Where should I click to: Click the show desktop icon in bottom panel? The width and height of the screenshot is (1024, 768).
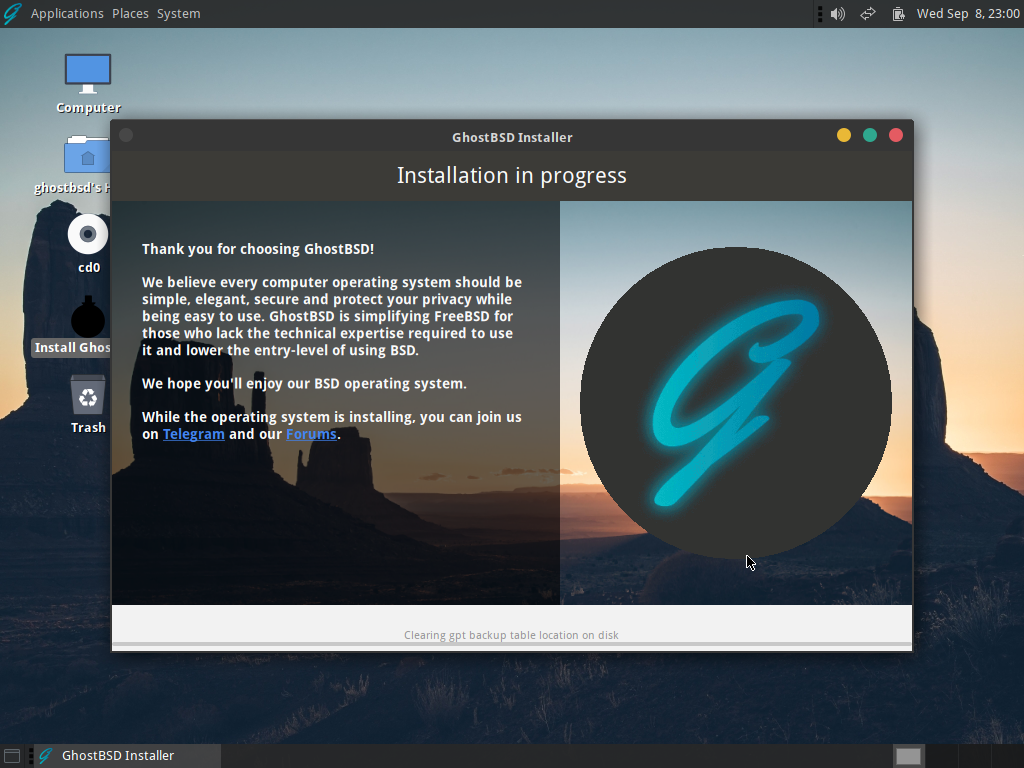coord(12,756)
